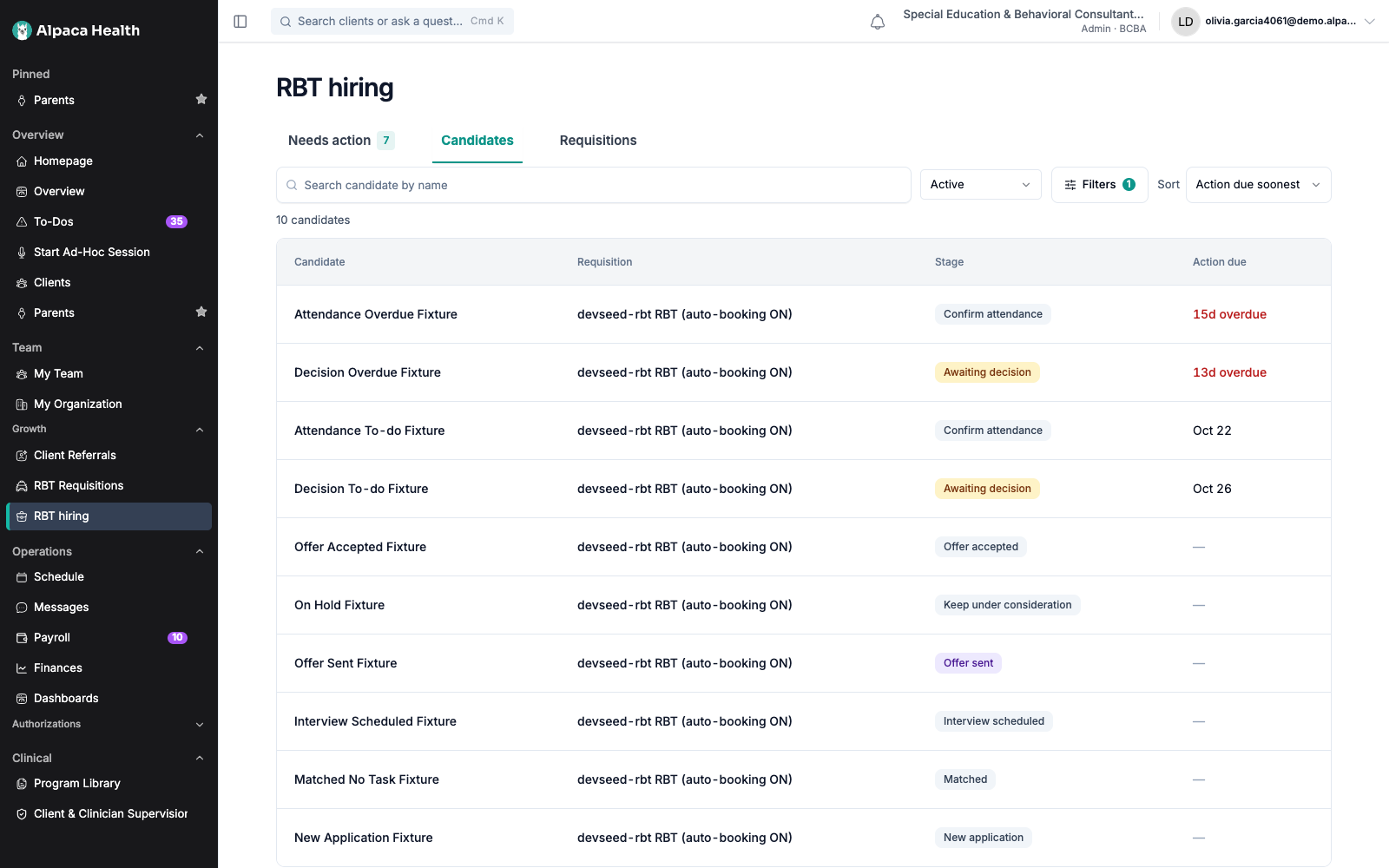Click the Finances chart icon
The height and width of the screenshot is (868, 1389).
tap(22, 668)
